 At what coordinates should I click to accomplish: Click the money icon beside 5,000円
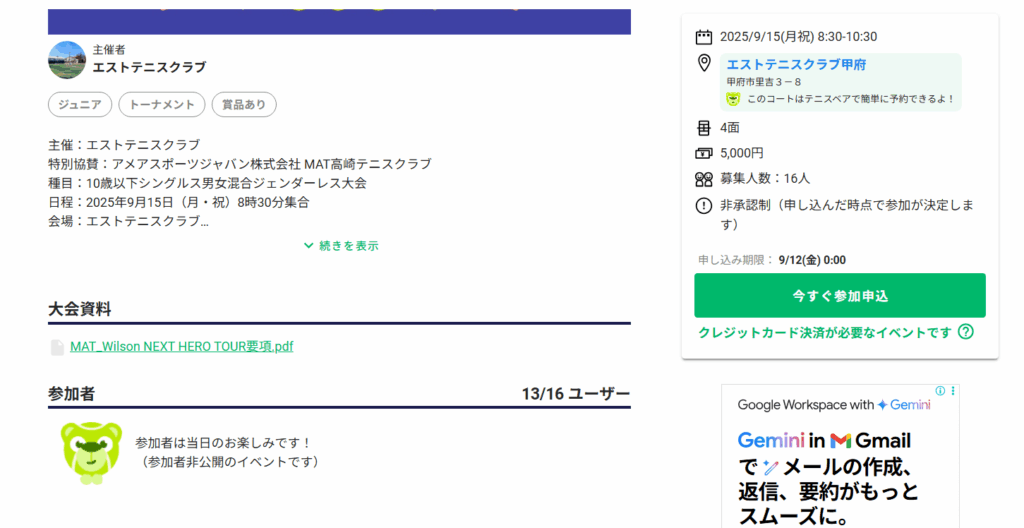[703, 153]
